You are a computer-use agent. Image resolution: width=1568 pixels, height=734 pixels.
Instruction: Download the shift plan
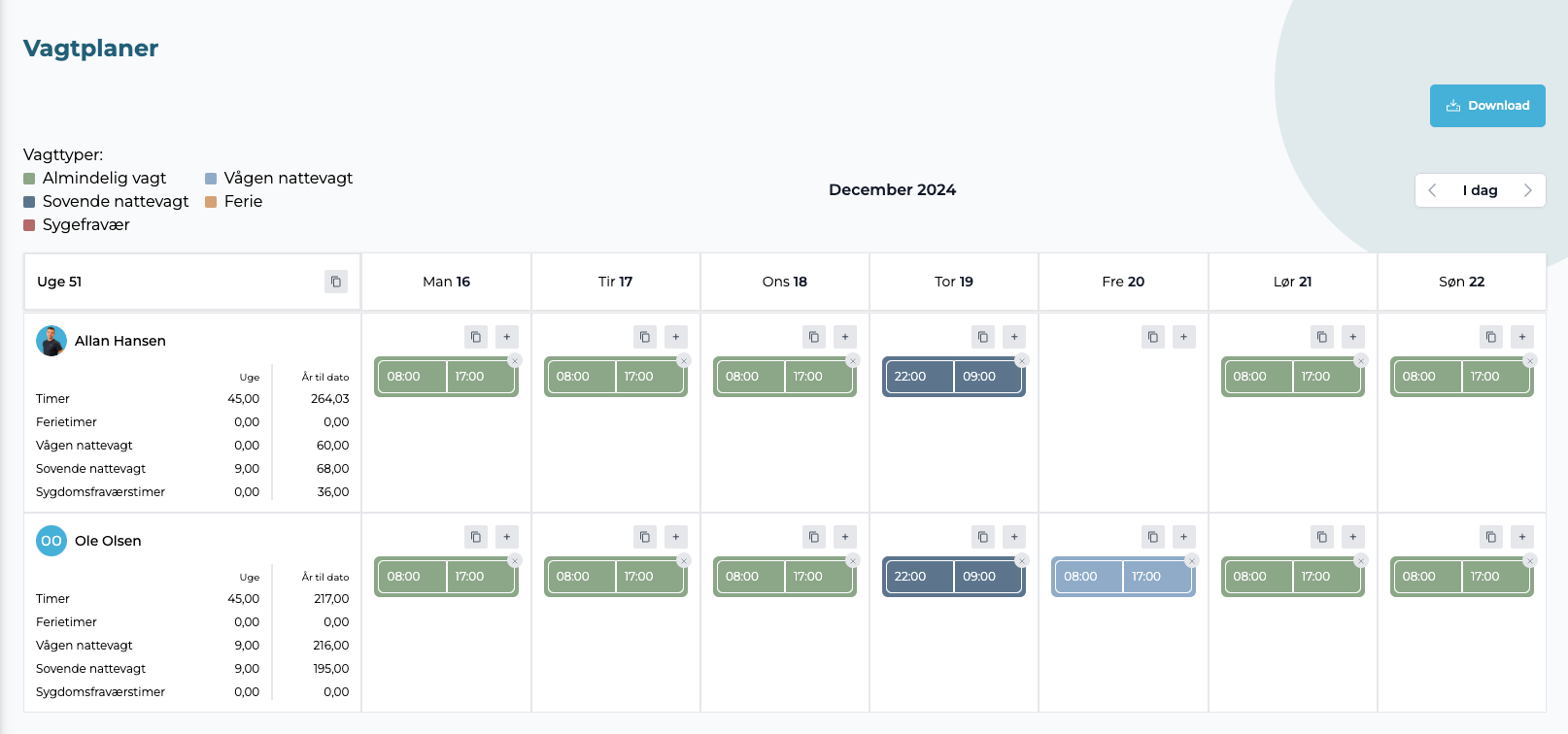tap(1487, 106)
